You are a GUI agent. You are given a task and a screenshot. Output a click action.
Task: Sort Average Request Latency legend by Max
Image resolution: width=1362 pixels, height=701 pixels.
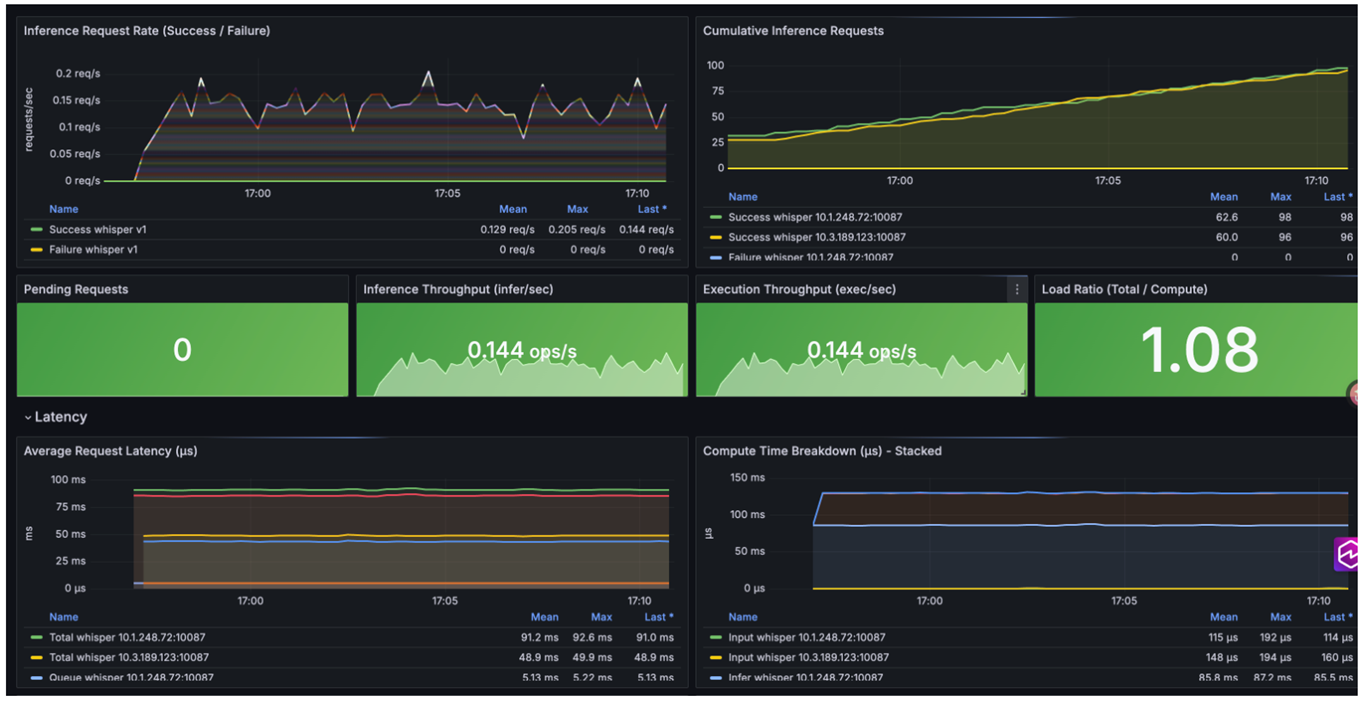click(x=601, y=617)
